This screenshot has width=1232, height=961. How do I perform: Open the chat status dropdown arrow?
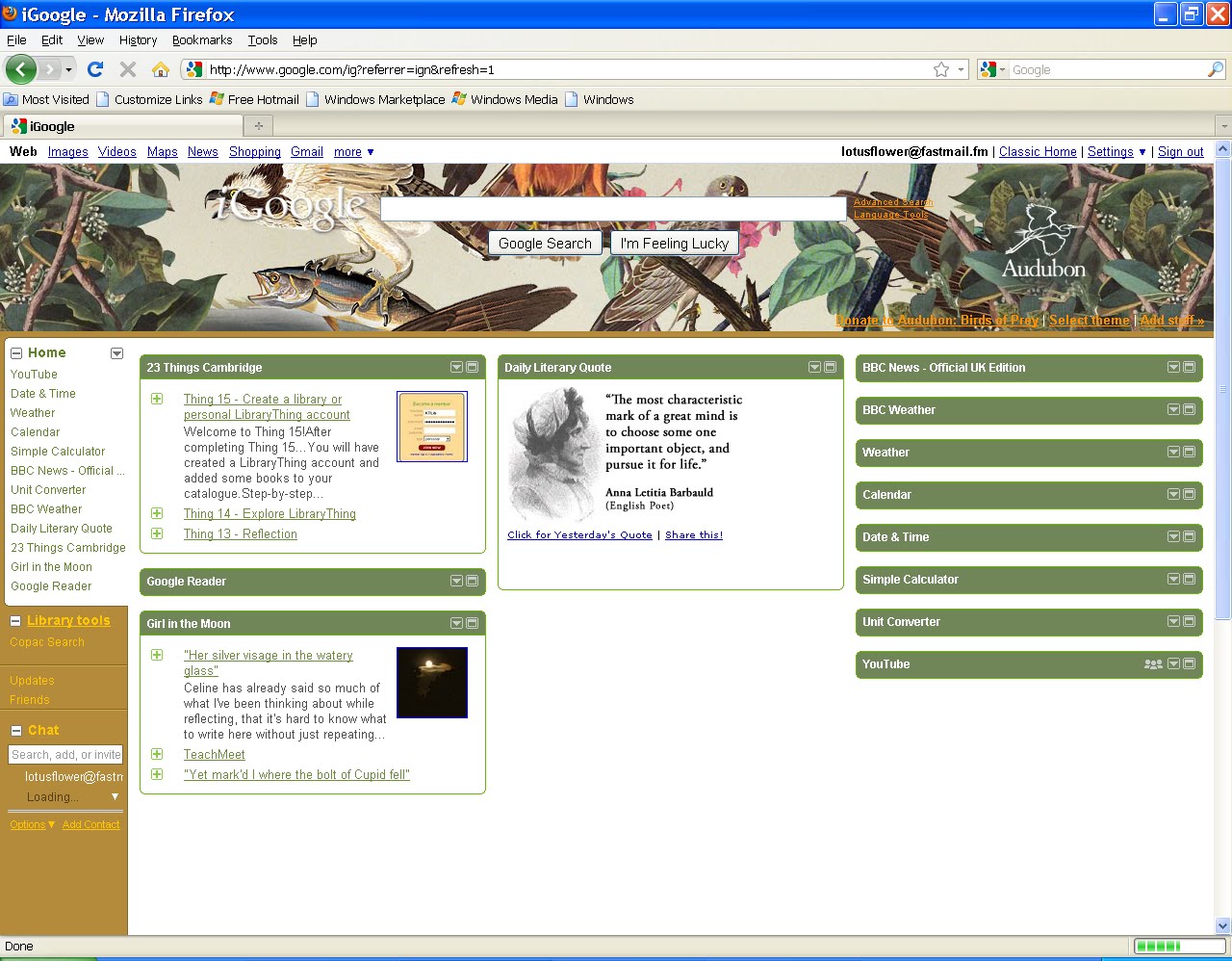pos(115,796)
